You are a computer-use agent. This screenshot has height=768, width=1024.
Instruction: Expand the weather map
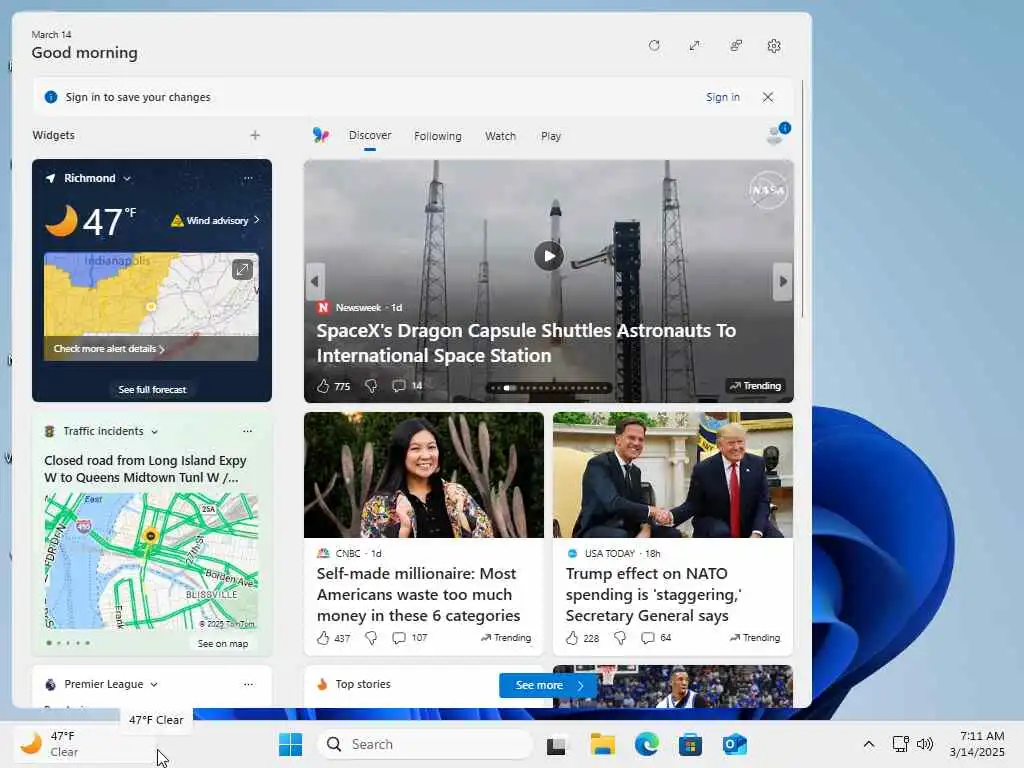[x=242, y=269]
